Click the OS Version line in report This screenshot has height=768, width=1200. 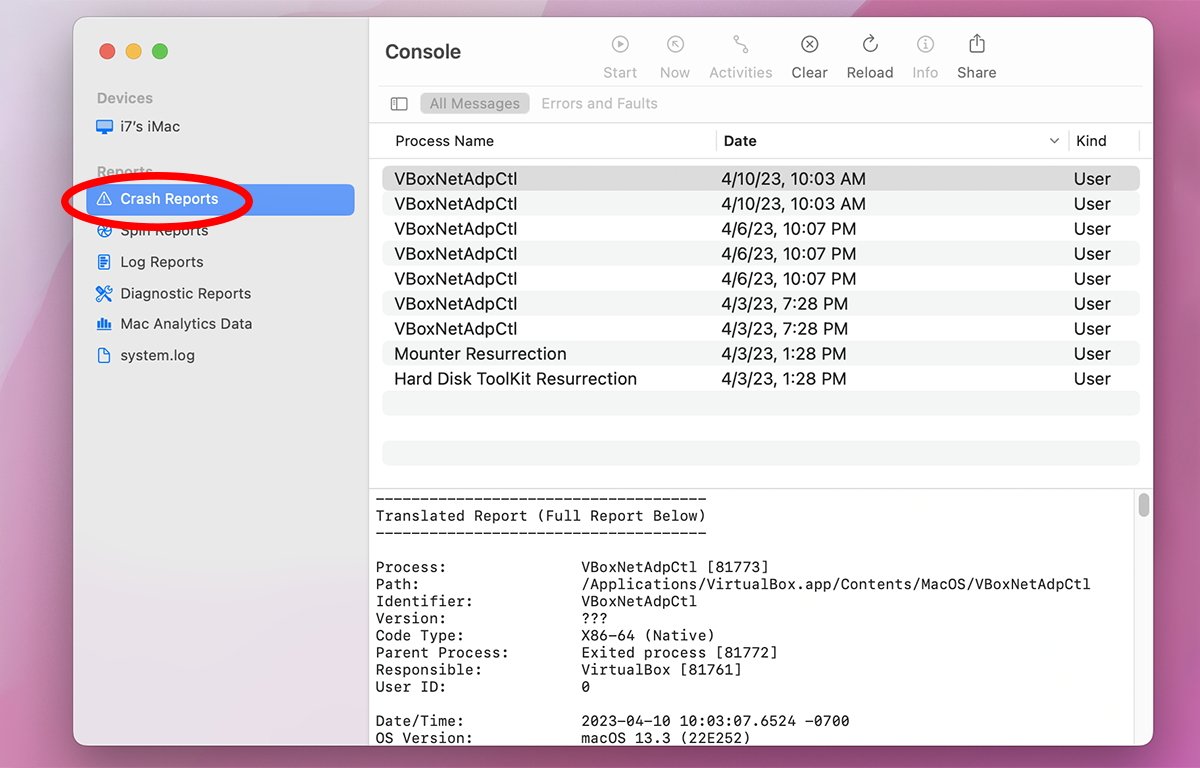point(563,738)
